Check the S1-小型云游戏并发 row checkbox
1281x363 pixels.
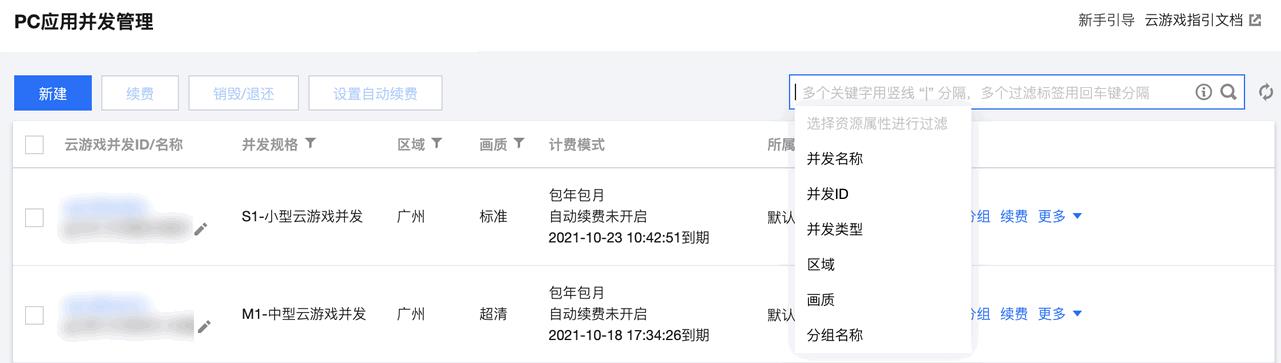(34, 217)
